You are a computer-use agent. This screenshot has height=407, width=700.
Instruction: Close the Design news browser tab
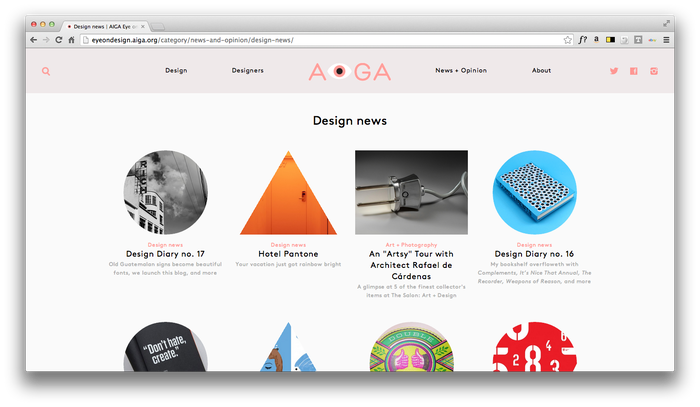coord(143,26)
